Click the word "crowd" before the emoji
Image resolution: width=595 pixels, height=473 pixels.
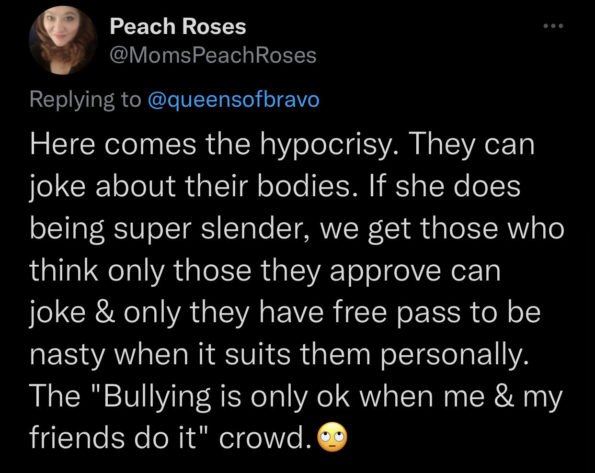(x=264, y=437)
